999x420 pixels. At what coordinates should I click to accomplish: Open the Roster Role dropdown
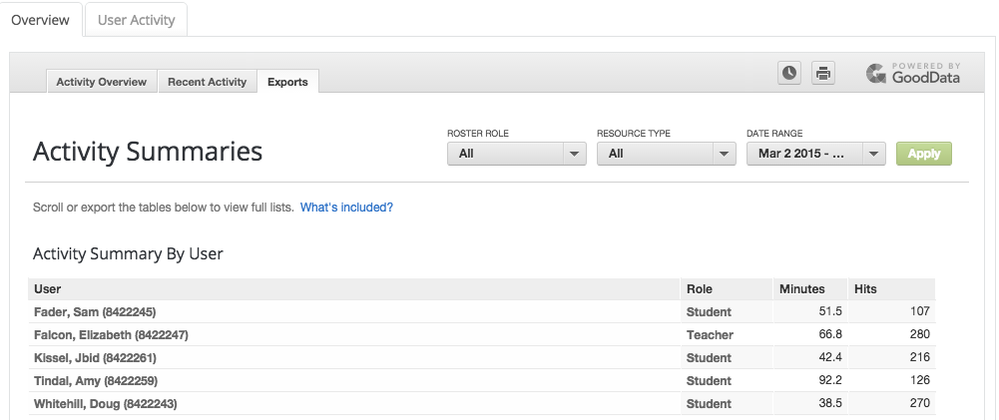[x=516, y=154]
